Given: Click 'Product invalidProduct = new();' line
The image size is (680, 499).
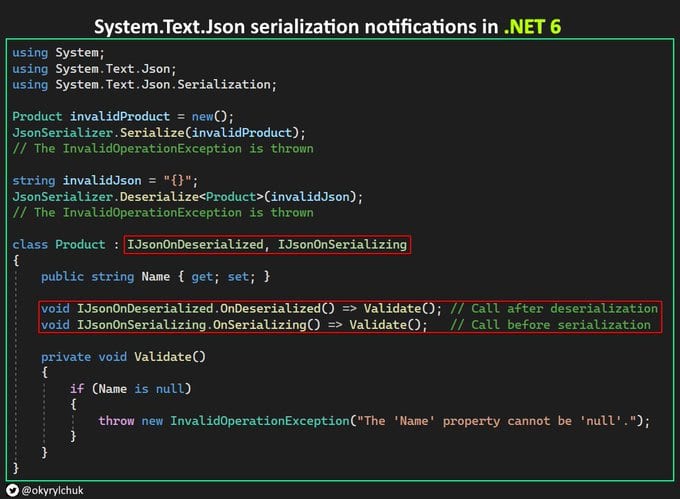Looking at the screenshot, I should tap(123, 116).
